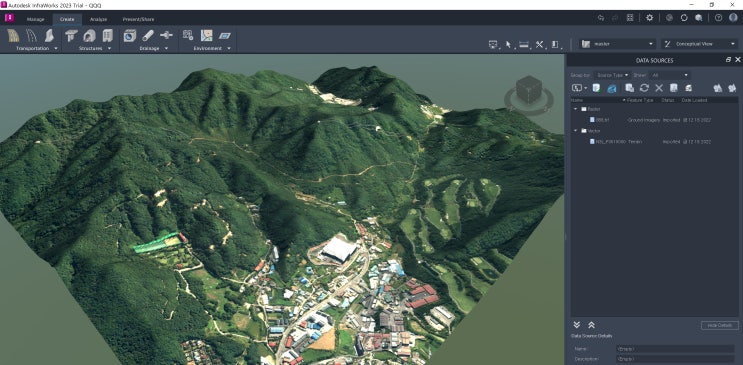Click the data source configure sheet icon
The image size is (743, 365).
pos(673,88)
